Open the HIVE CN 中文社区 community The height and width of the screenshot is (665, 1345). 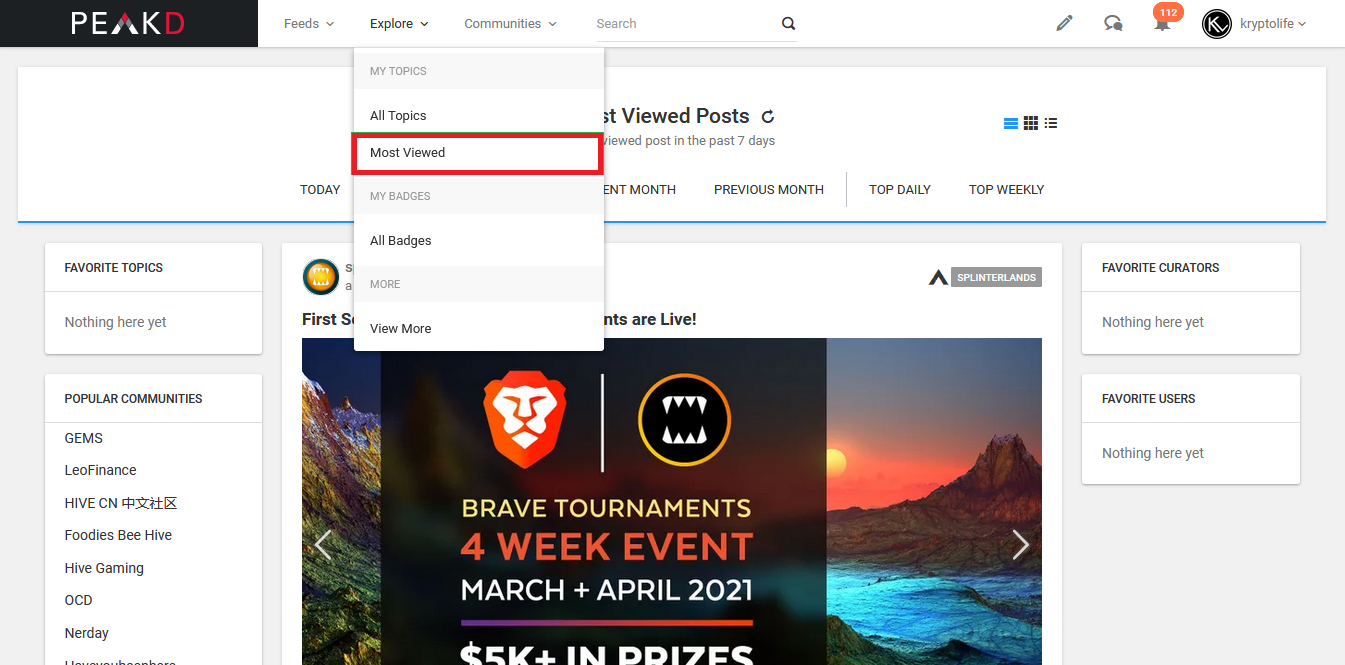coord(121,503)
